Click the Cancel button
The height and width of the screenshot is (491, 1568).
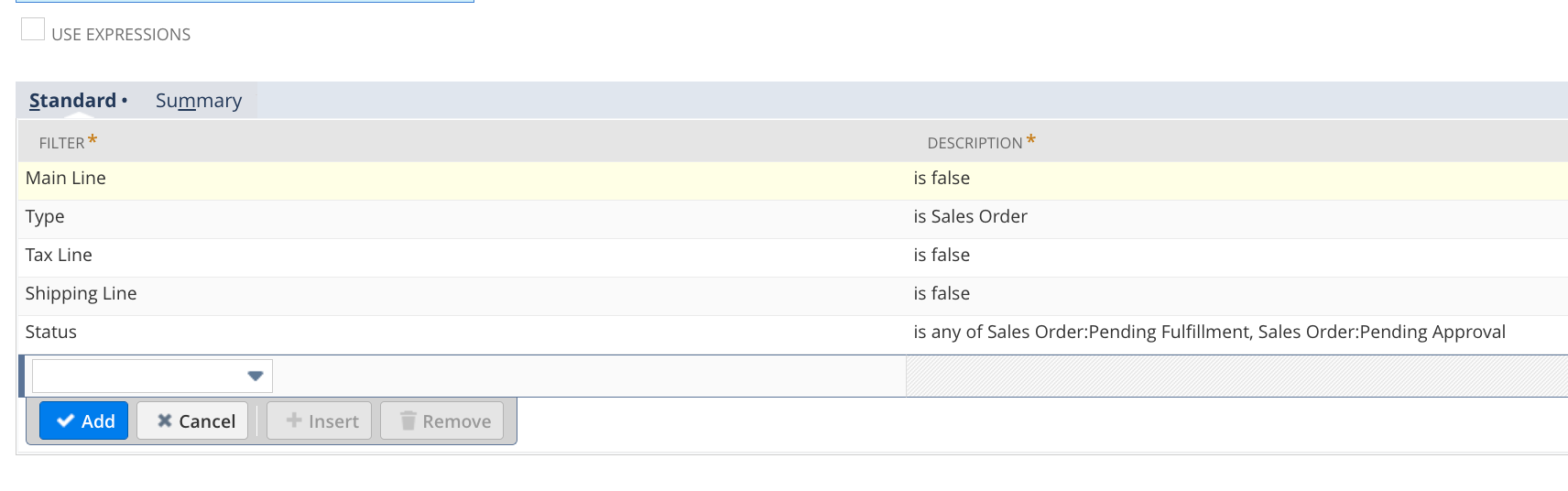tap(193, 421)
